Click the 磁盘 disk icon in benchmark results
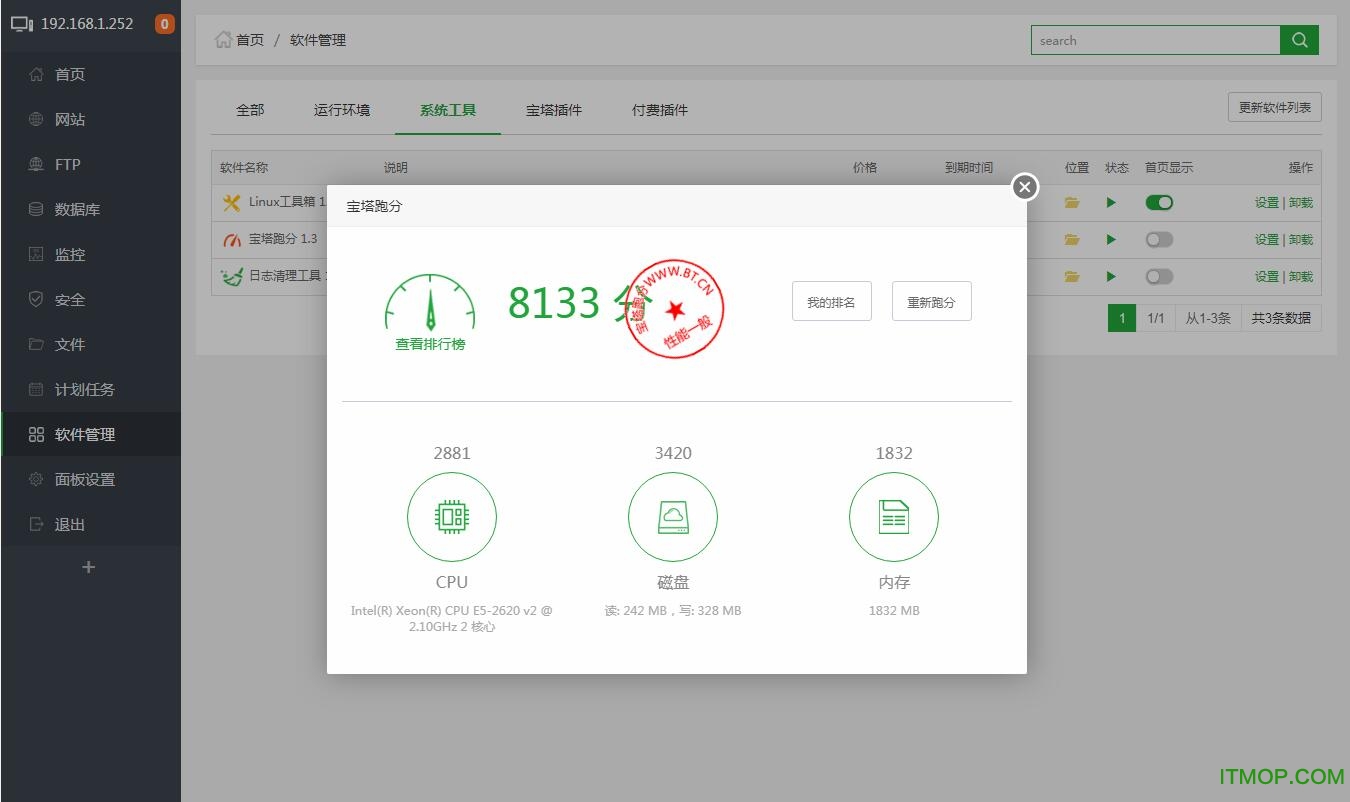Screen dimensions: 1350x802 673,517
